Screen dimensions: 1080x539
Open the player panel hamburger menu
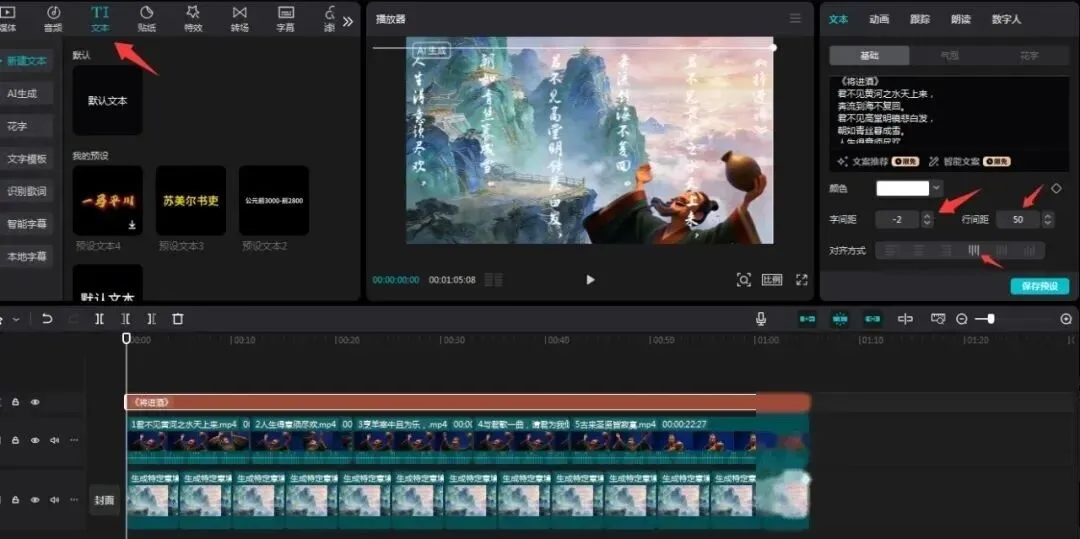coord(796,19)
